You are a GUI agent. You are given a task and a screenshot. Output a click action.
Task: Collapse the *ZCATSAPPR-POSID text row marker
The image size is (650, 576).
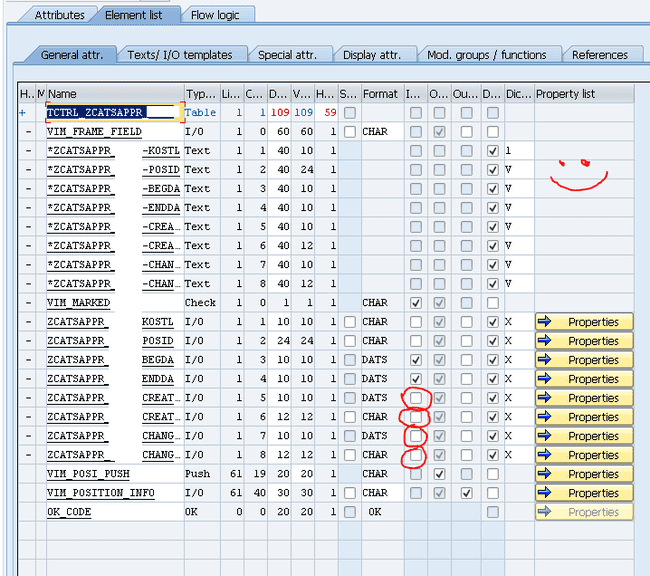coord(28,170)
